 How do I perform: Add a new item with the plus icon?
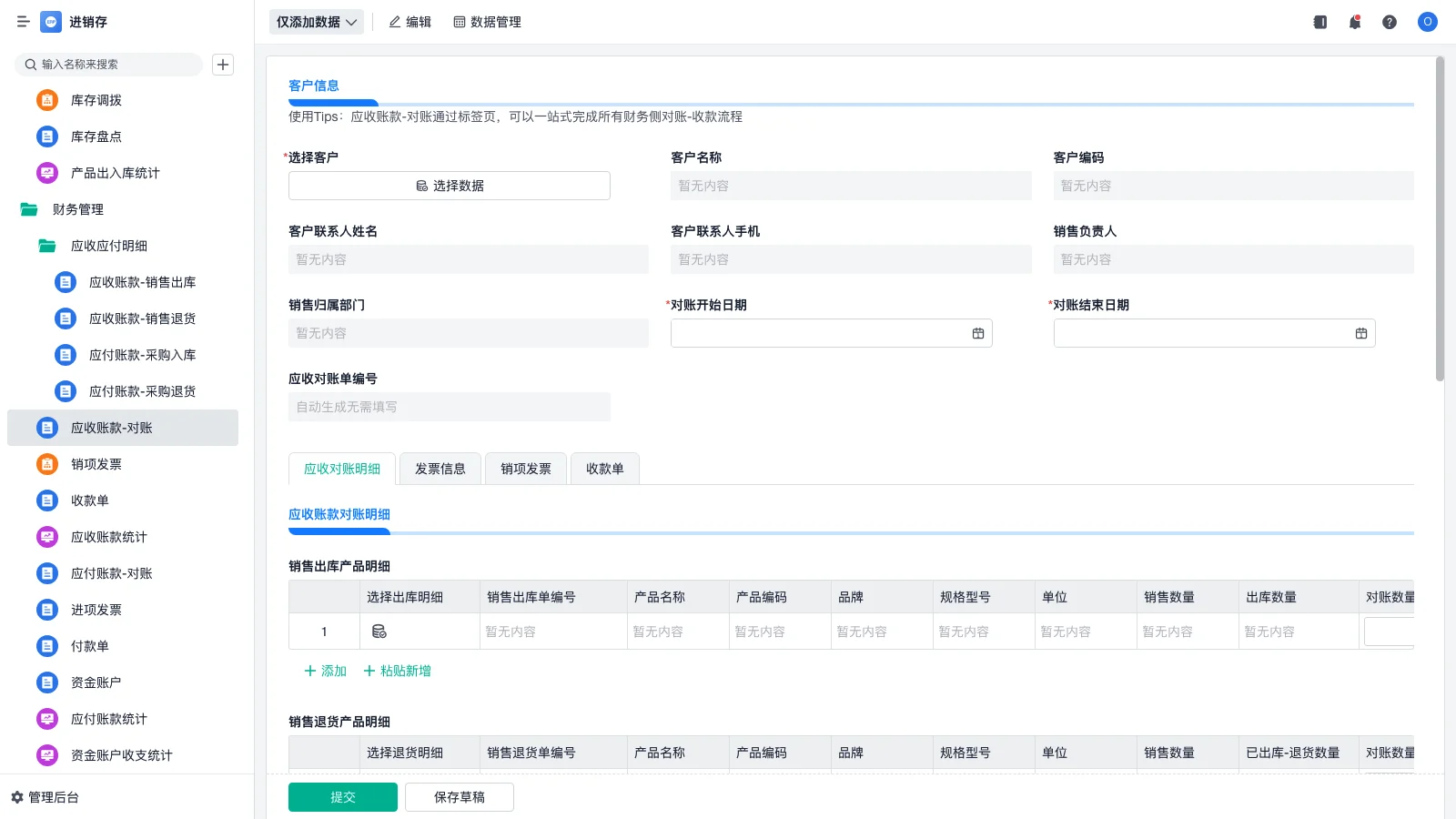click(x=223, y=65)
